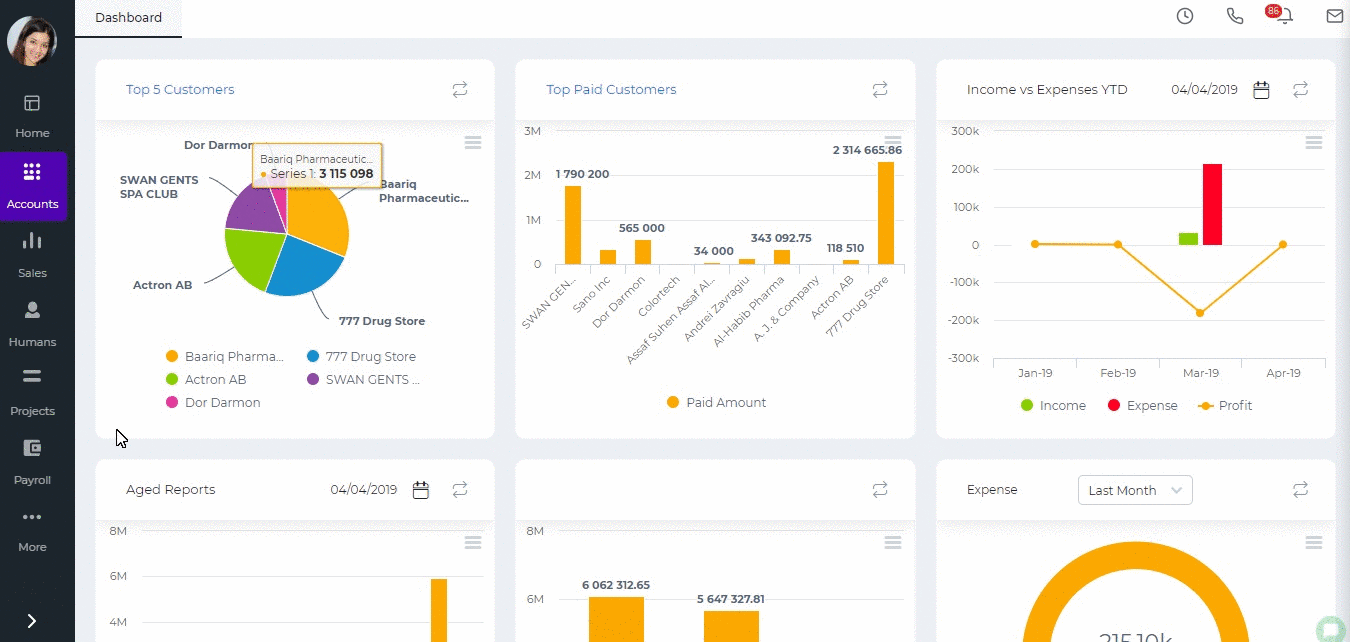Click Income vs Expenses date 04/04/2019 field
1350x642 pixels.
pos(1204,90)
